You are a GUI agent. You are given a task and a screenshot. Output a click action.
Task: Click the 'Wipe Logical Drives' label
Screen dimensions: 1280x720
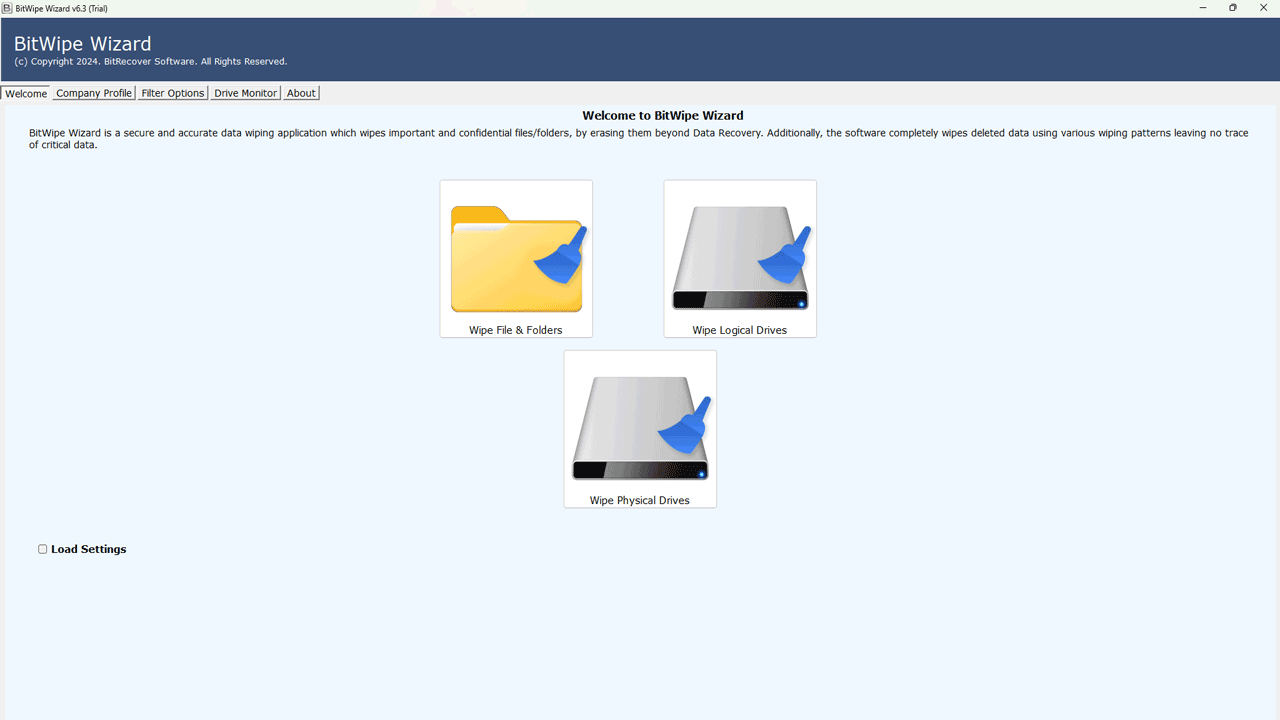pyautogui.click(x=740, y=330)
